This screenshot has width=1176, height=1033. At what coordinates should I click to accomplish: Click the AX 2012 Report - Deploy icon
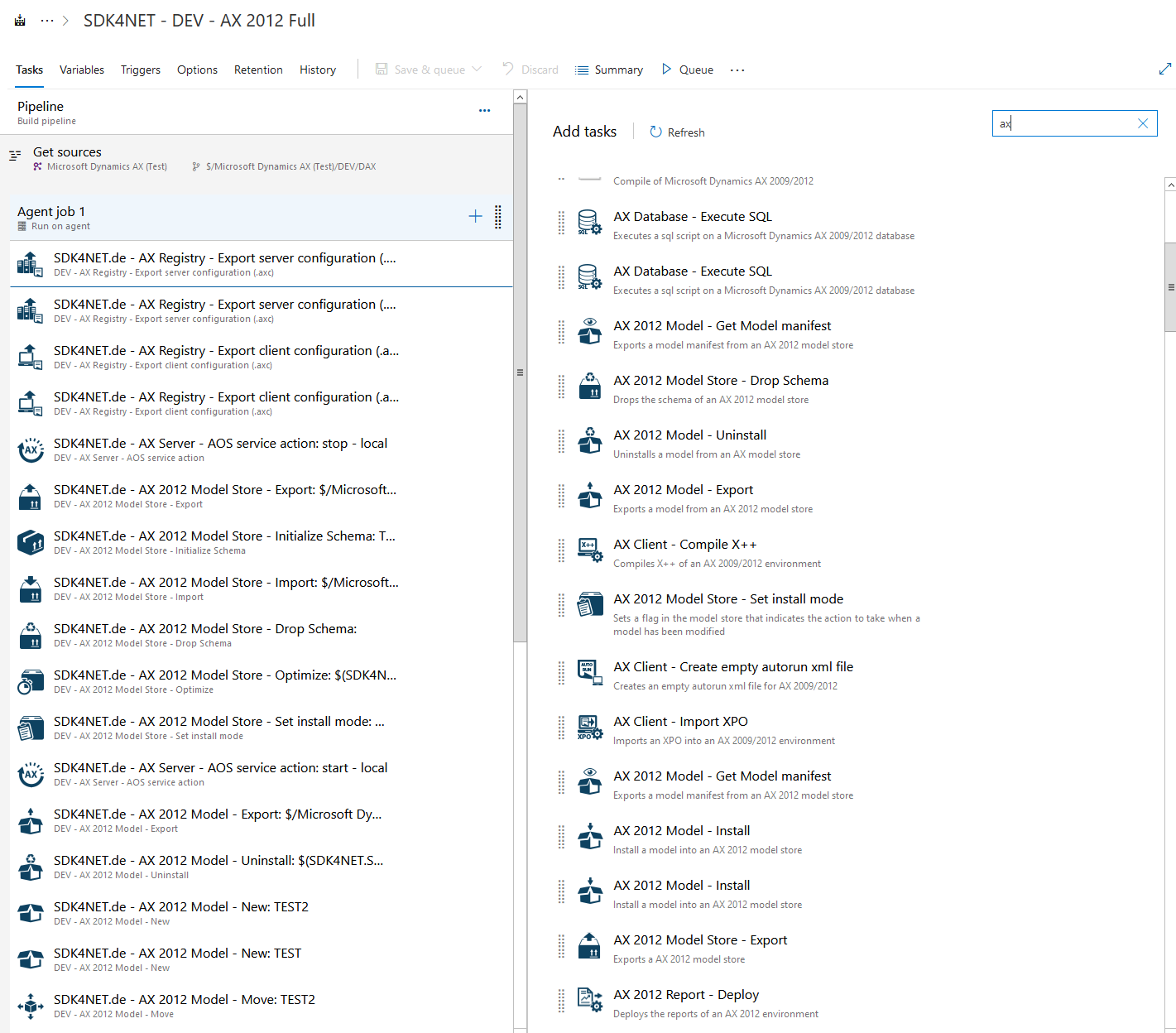(589, 1001)
